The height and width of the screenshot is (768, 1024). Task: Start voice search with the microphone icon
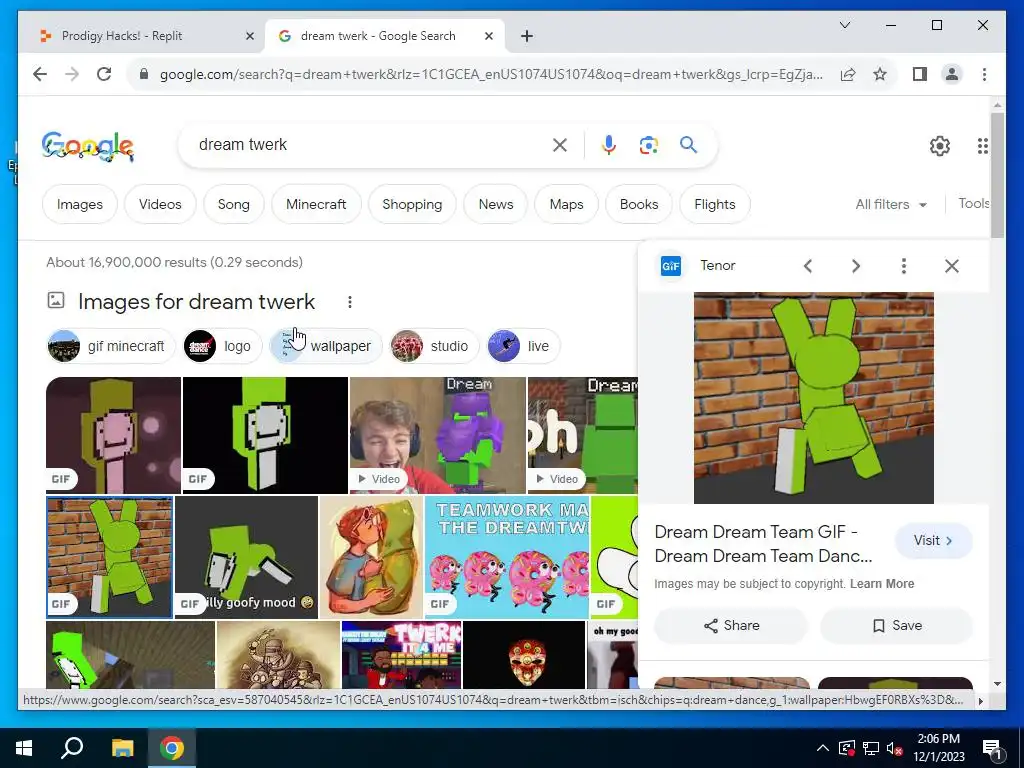point(609,145)
